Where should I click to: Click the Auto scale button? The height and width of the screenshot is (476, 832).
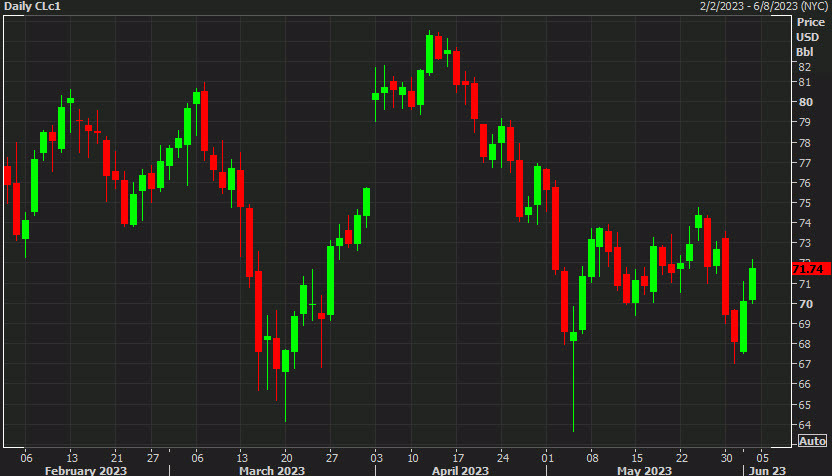coord(812,441)
